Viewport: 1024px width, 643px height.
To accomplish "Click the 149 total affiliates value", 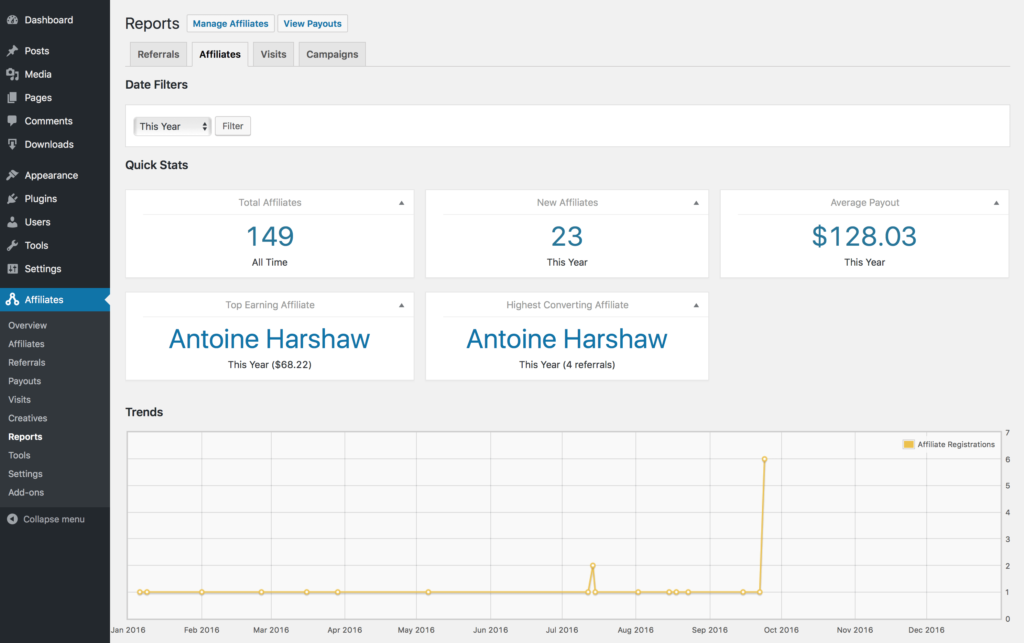I will [x=270, y=236].
